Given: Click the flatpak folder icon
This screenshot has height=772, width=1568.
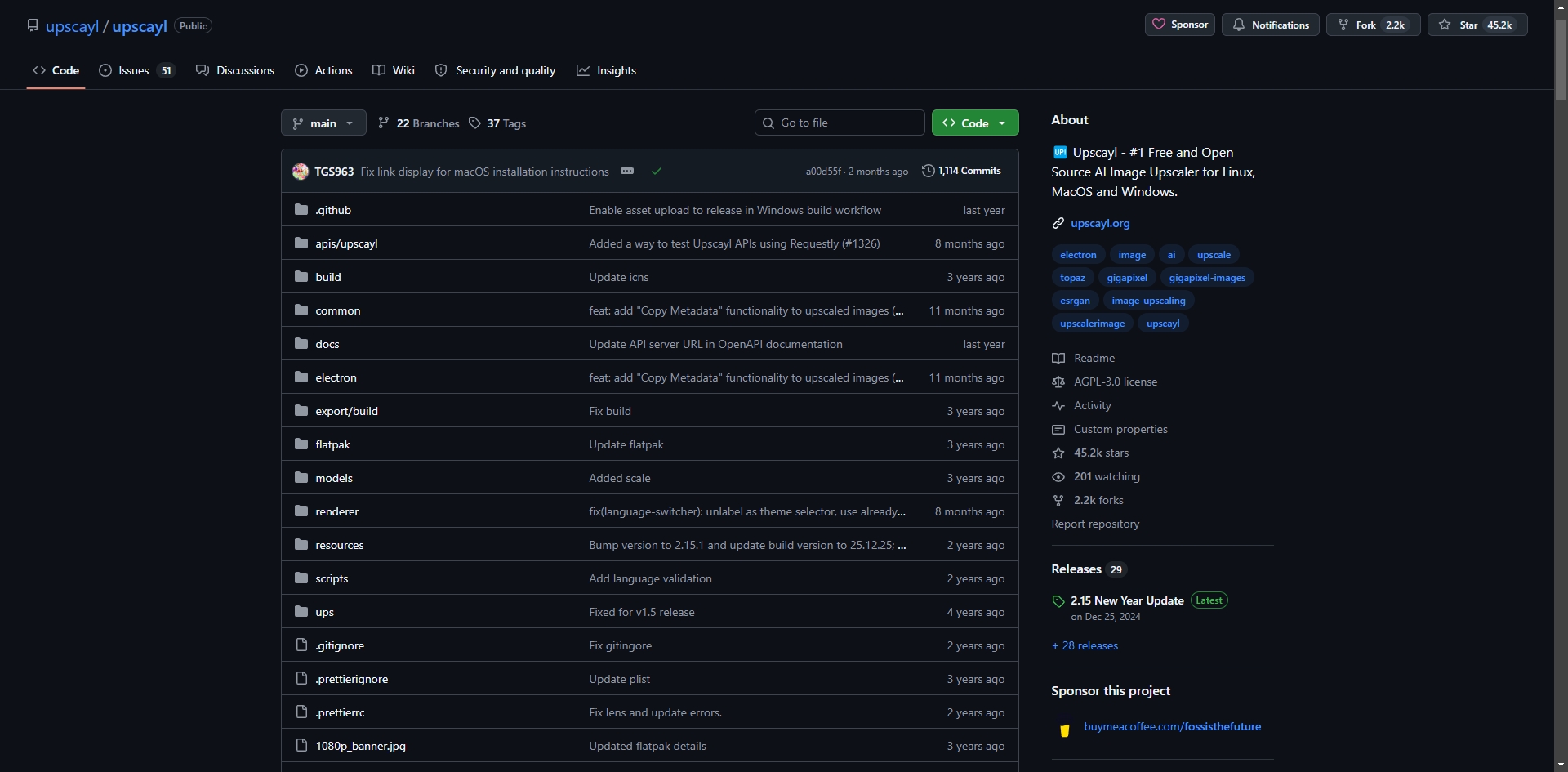Looking at the screenshot, I should pos(301,444).
